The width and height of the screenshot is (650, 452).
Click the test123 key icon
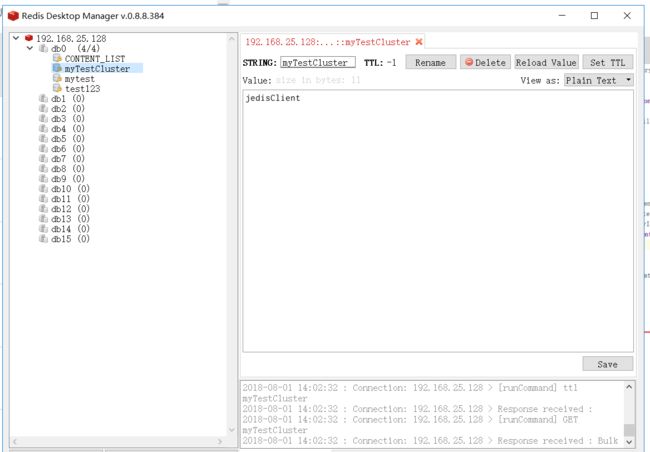(x=57, y=88)
